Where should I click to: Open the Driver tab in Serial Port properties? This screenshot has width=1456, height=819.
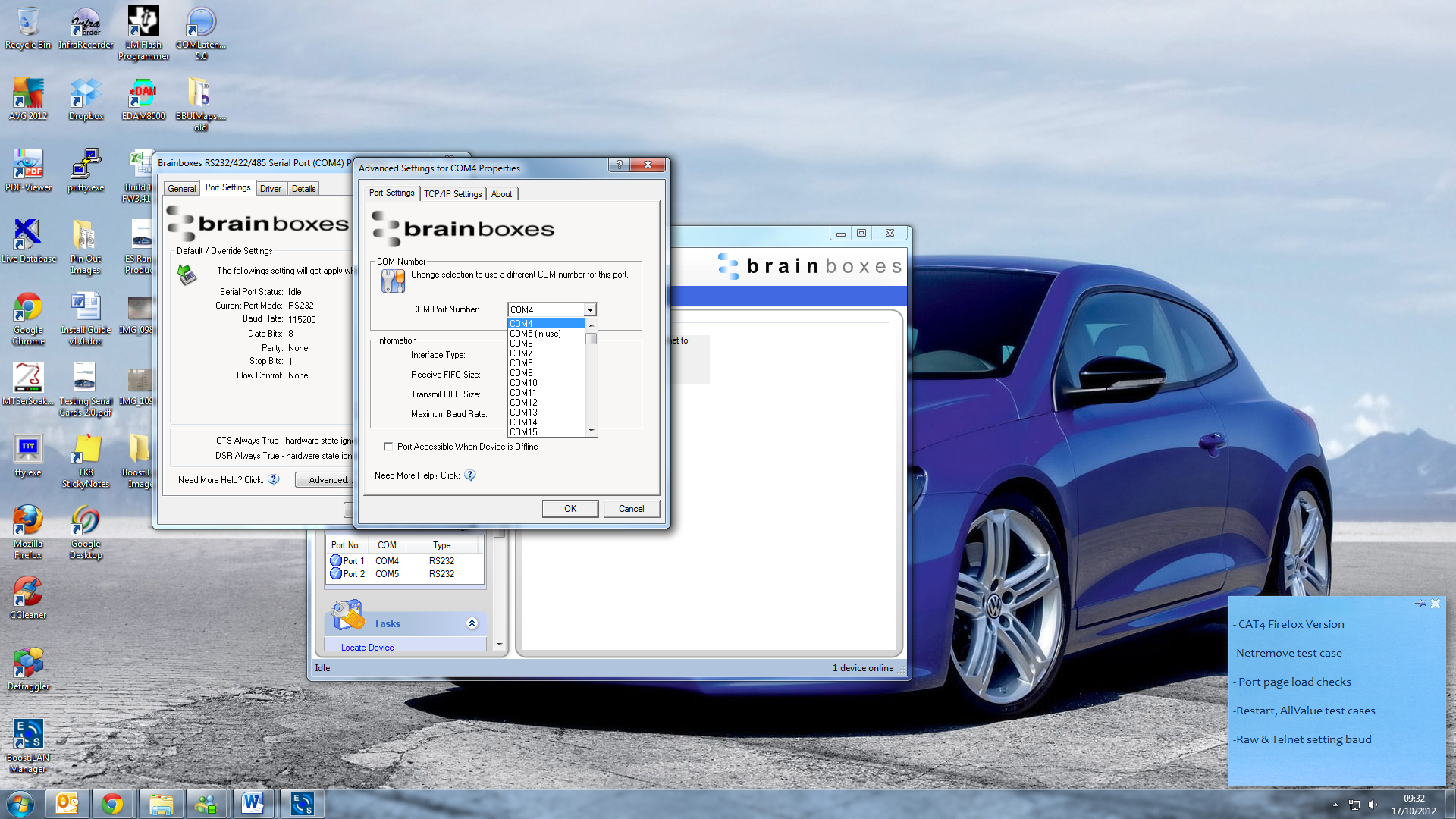271,188
